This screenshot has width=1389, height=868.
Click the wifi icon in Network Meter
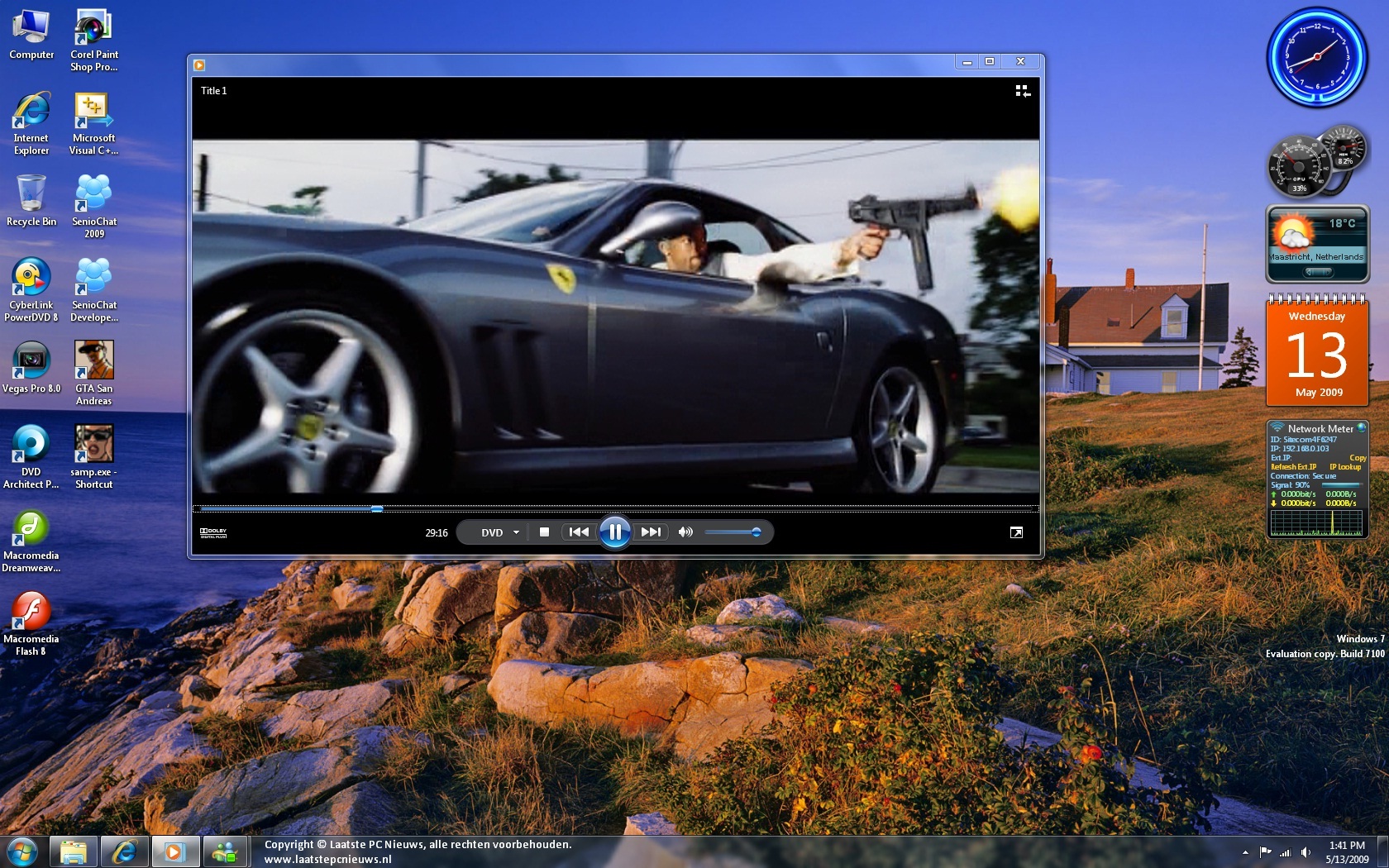click(x=1277, y=428)
